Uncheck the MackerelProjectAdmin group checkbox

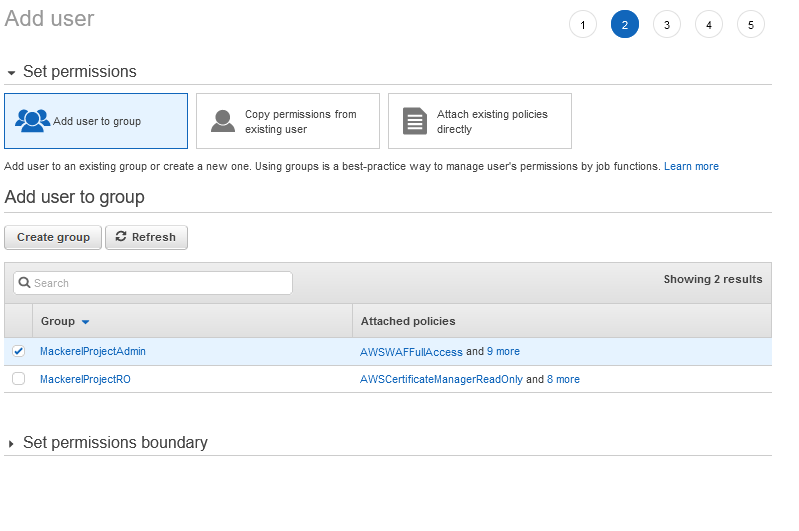18,351
